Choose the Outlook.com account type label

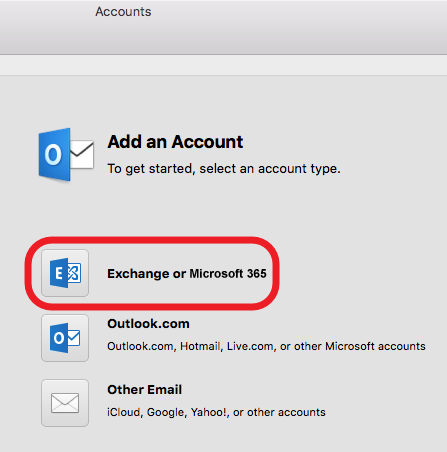(148, 324)
